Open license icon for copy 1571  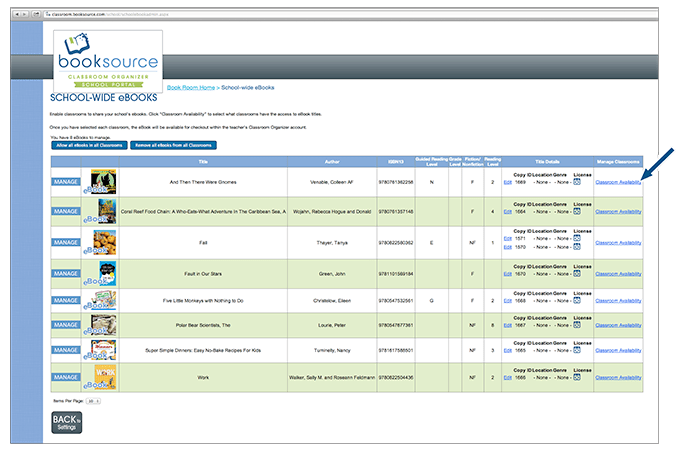577,238
